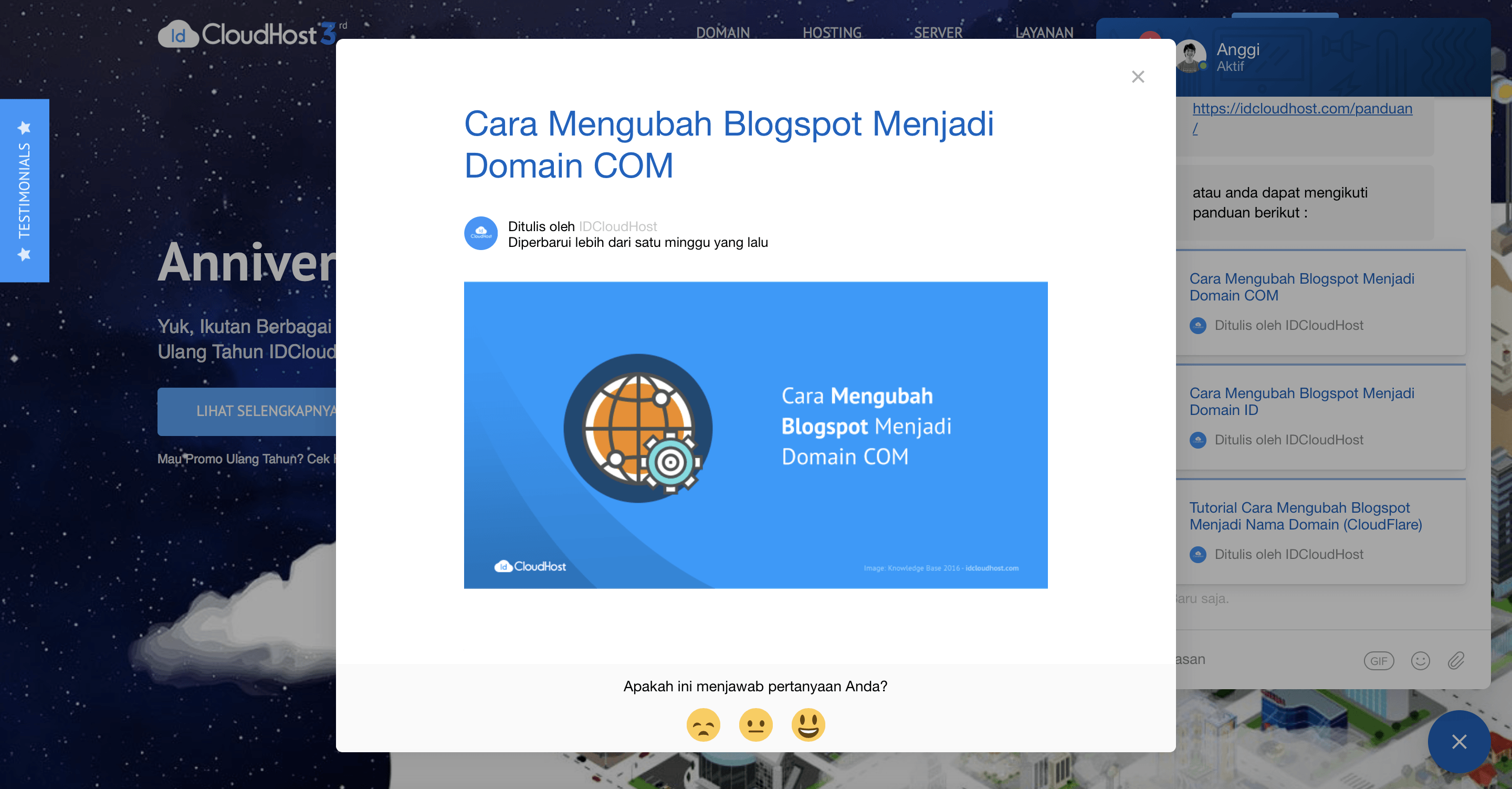Open the IDCloudHost author link

(617, 226)
